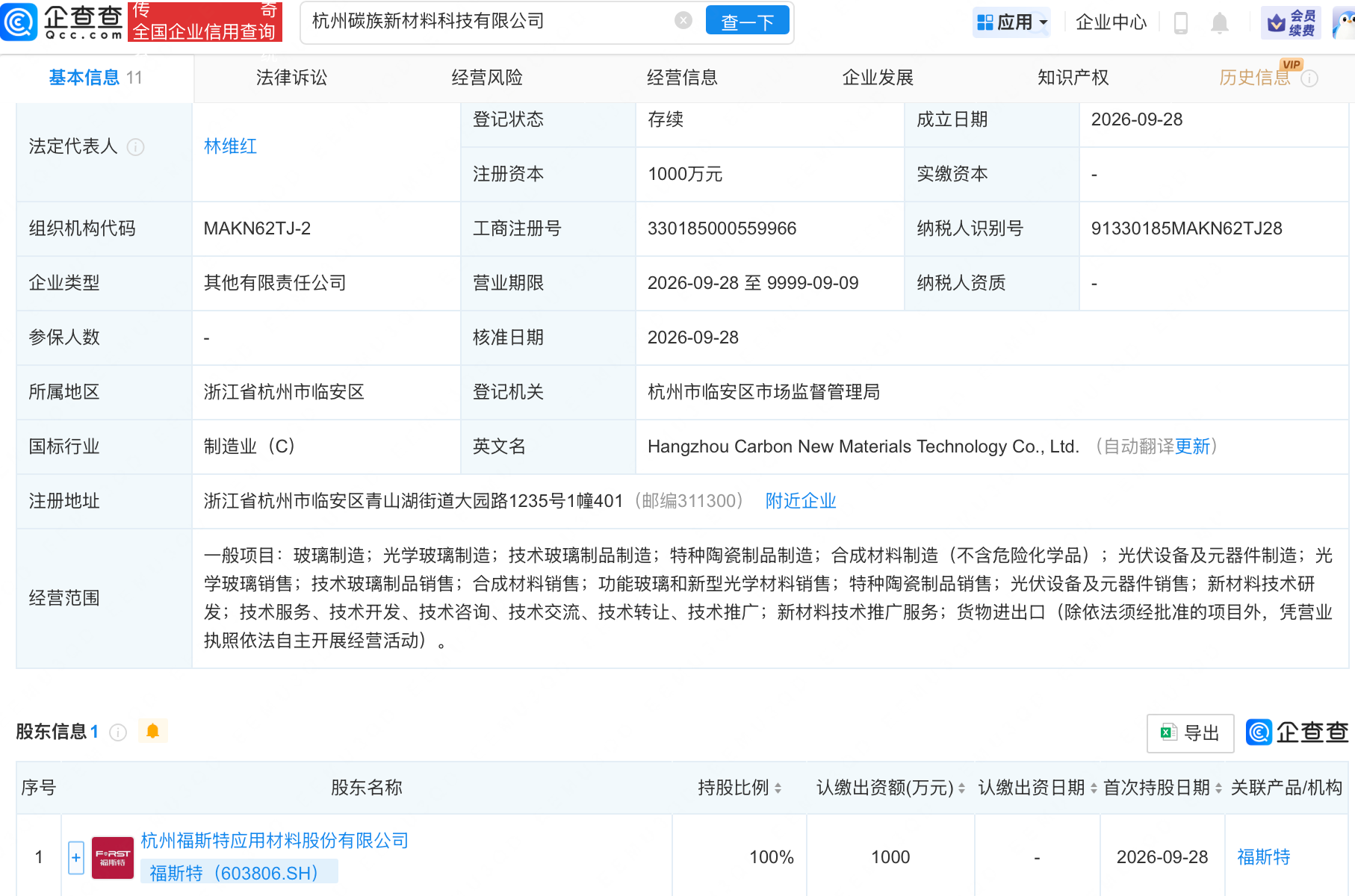This screenshot has width=1355, height=896.
Task: Click info icon next to 股东信息
Action: pos(118,732)
